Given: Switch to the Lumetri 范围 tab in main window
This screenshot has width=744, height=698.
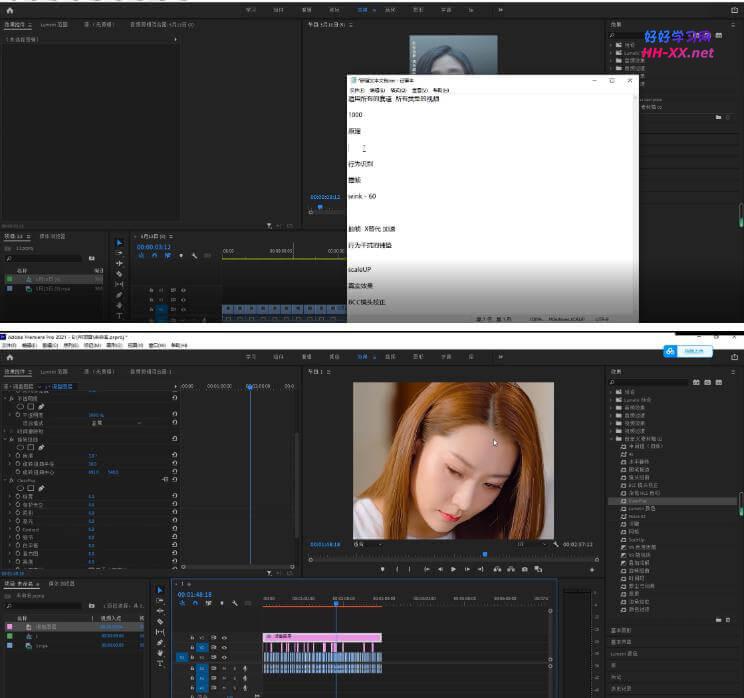Looking at the screenshot, I should 54,372.
